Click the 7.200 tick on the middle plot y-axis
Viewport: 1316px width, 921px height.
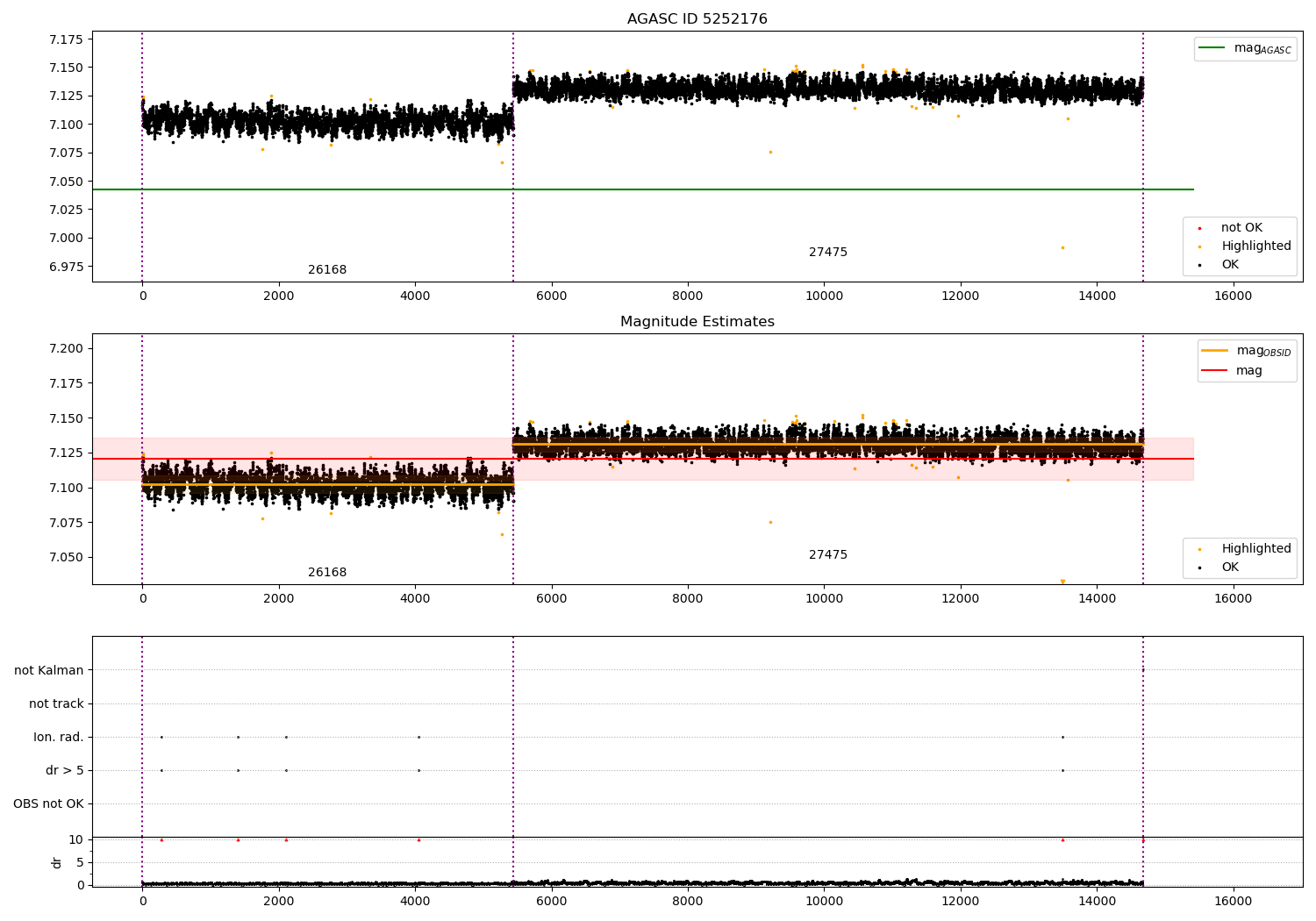(x=66, y=349)
